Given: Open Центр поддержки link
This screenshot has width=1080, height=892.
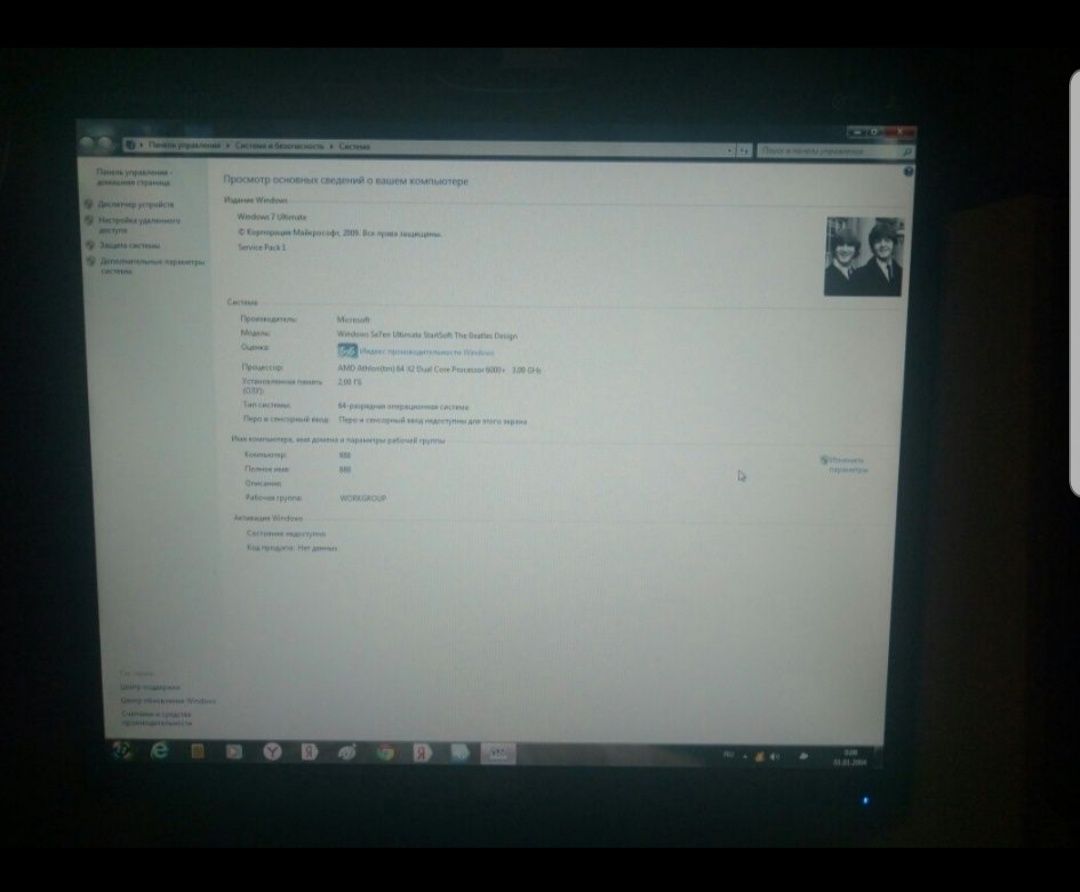Looking at the screenshot, I should coord(150,687).
